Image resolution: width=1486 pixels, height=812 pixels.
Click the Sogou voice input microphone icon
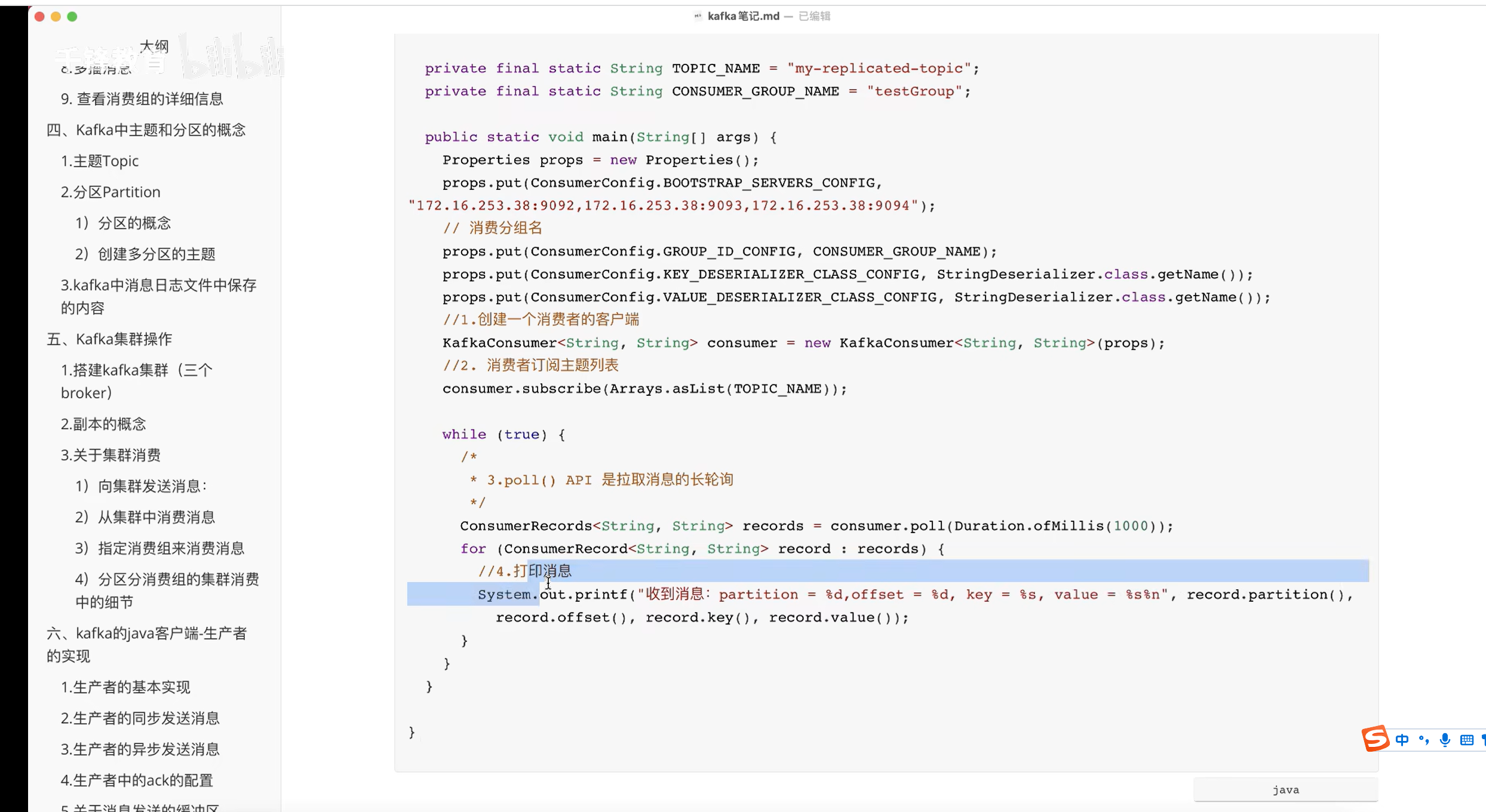click(x=1445, y=740)
